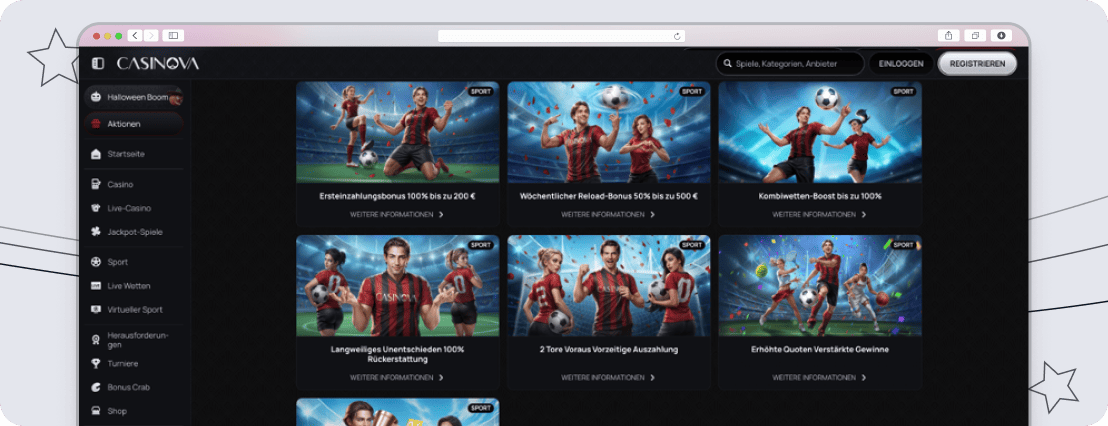Image resolution: width=1108 pixels, height=426 pixels.
Task: Expand Weitere Informationen under 2 Tore Voraus
Action: pyautogui.click(x=608, y=378)
